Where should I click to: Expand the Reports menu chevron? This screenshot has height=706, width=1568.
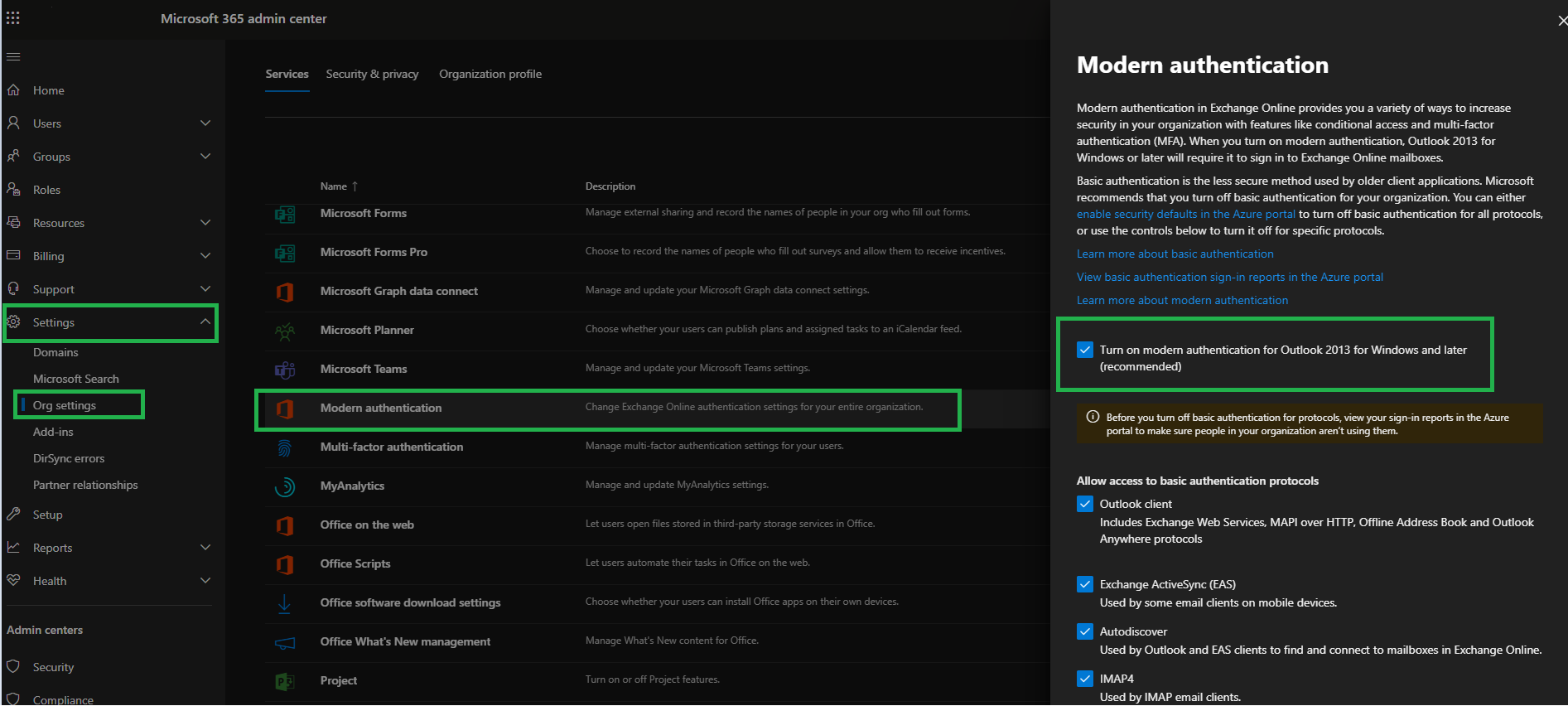pos(205,547)
